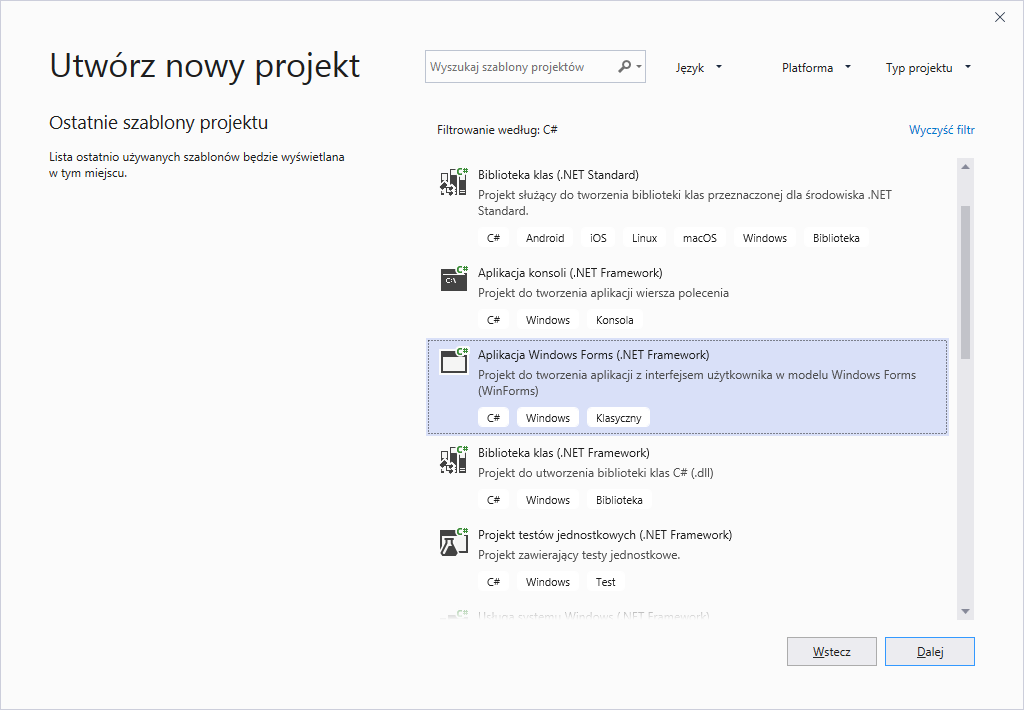The height and width of the screenshot is (710, 1024).
Task: Click the Wstecz button
Action: [x=831, y=652]
